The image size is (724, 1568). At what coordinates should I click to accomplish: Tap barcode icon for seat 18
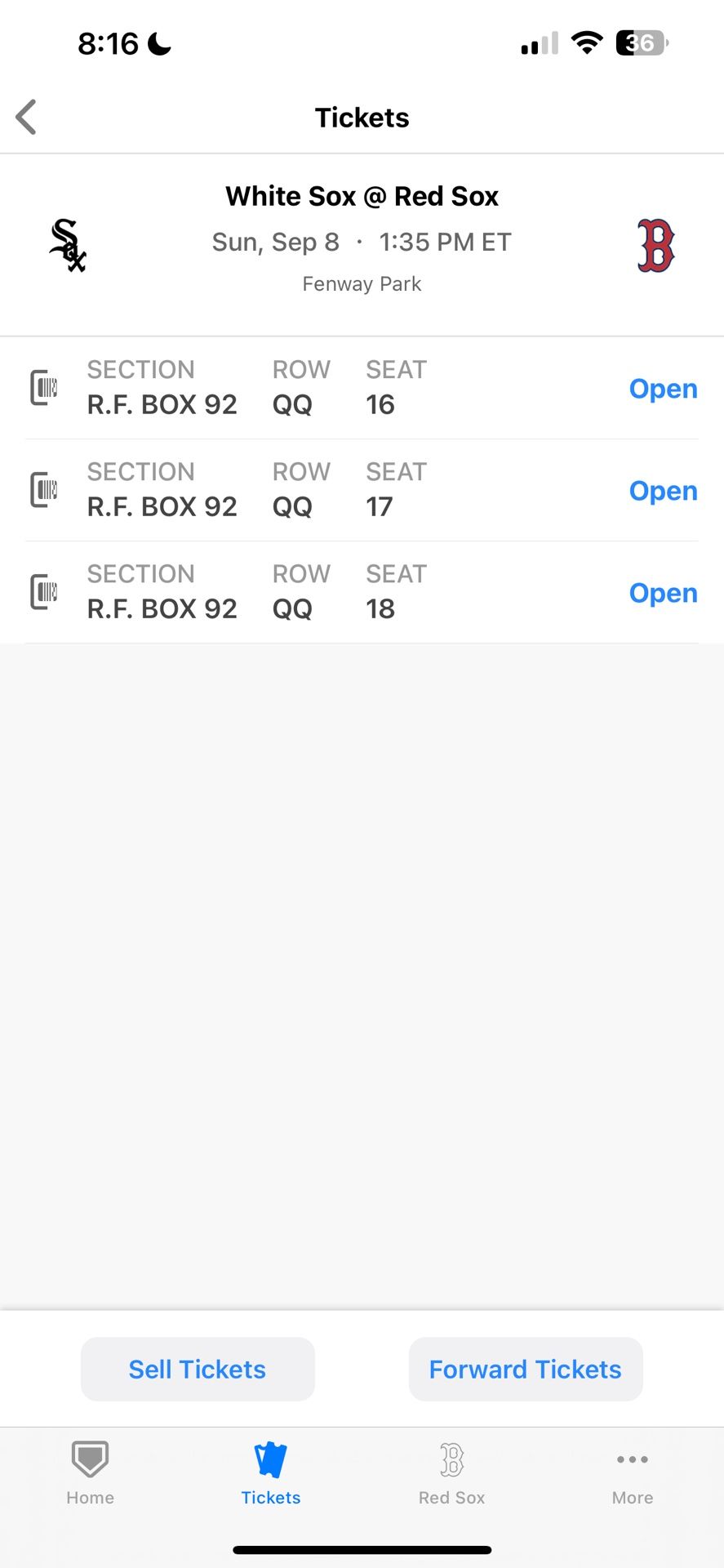(43, 591)
